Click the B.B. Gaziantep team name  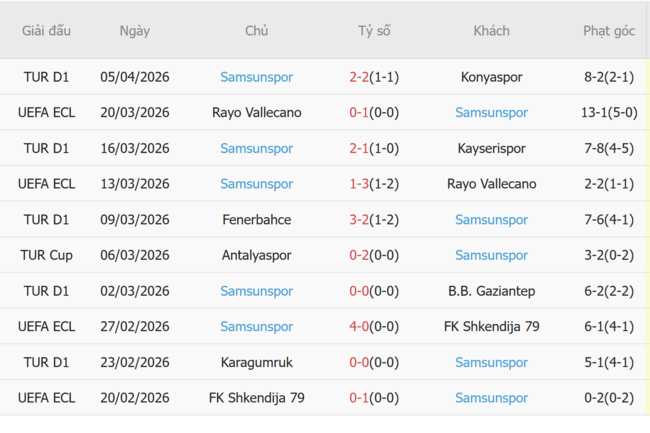pyautogui.click(x=491, y=291)
